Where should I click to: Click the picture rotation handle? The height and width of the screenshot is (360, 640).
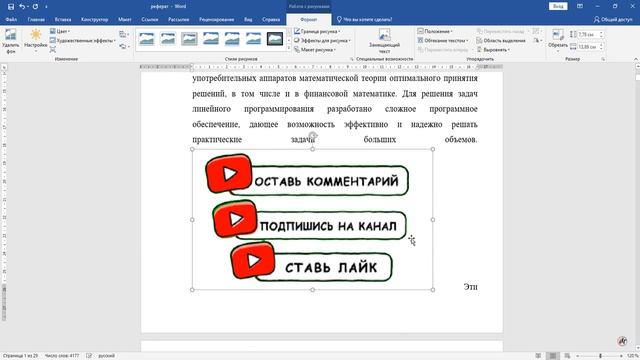pos(313,136)
